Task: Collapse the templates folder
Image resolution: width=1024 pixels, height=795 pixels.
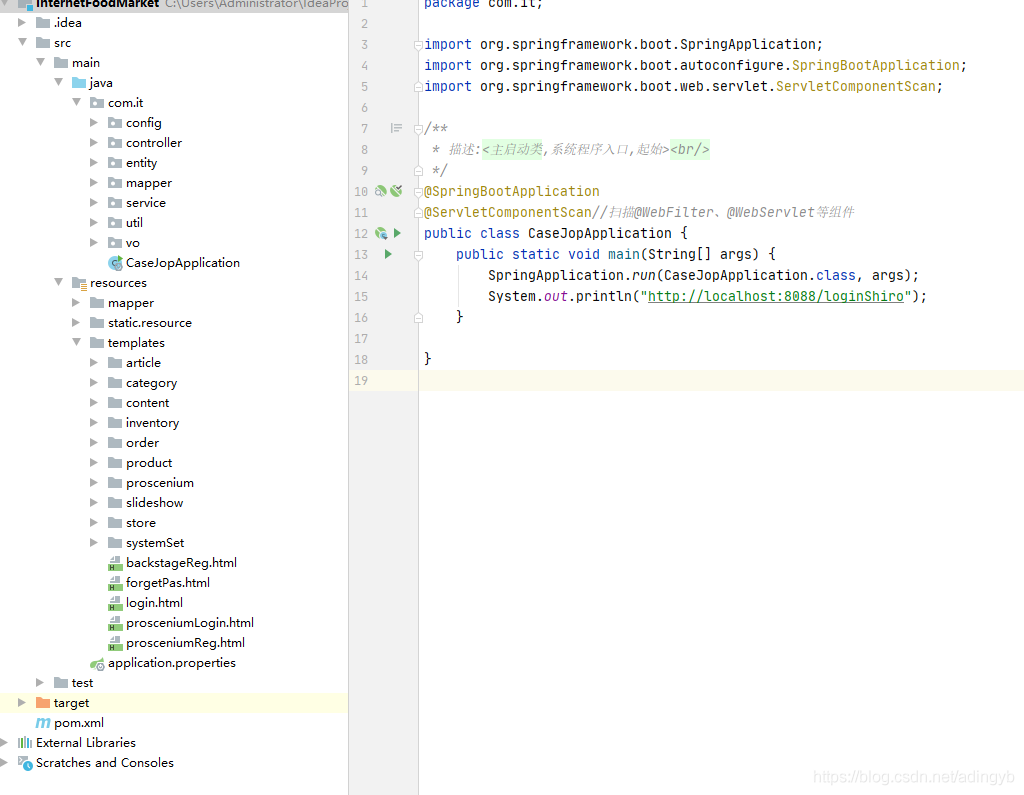Action: click(76, 343)
